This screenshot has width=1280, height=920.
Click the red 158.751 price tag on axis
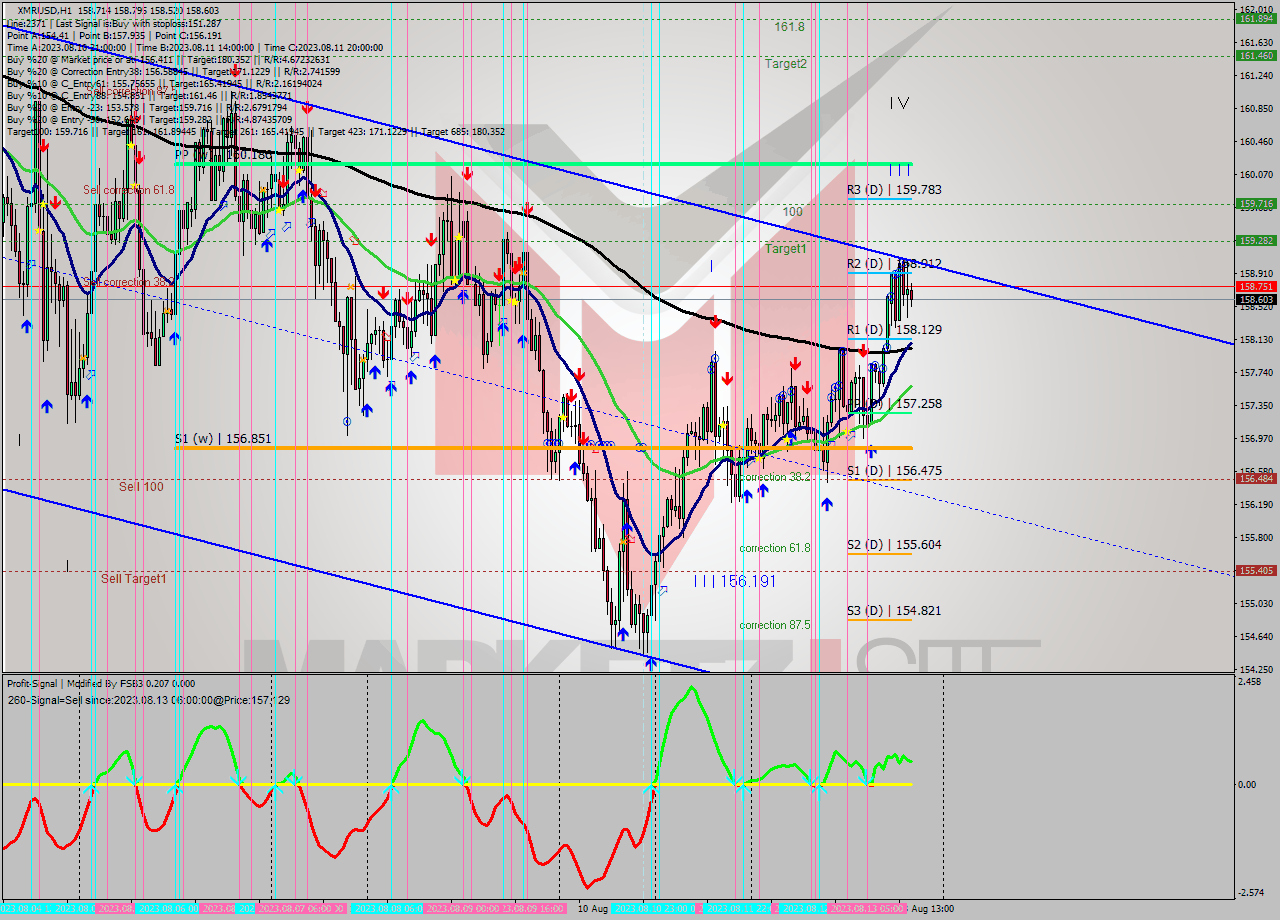tap(1256, 286)
